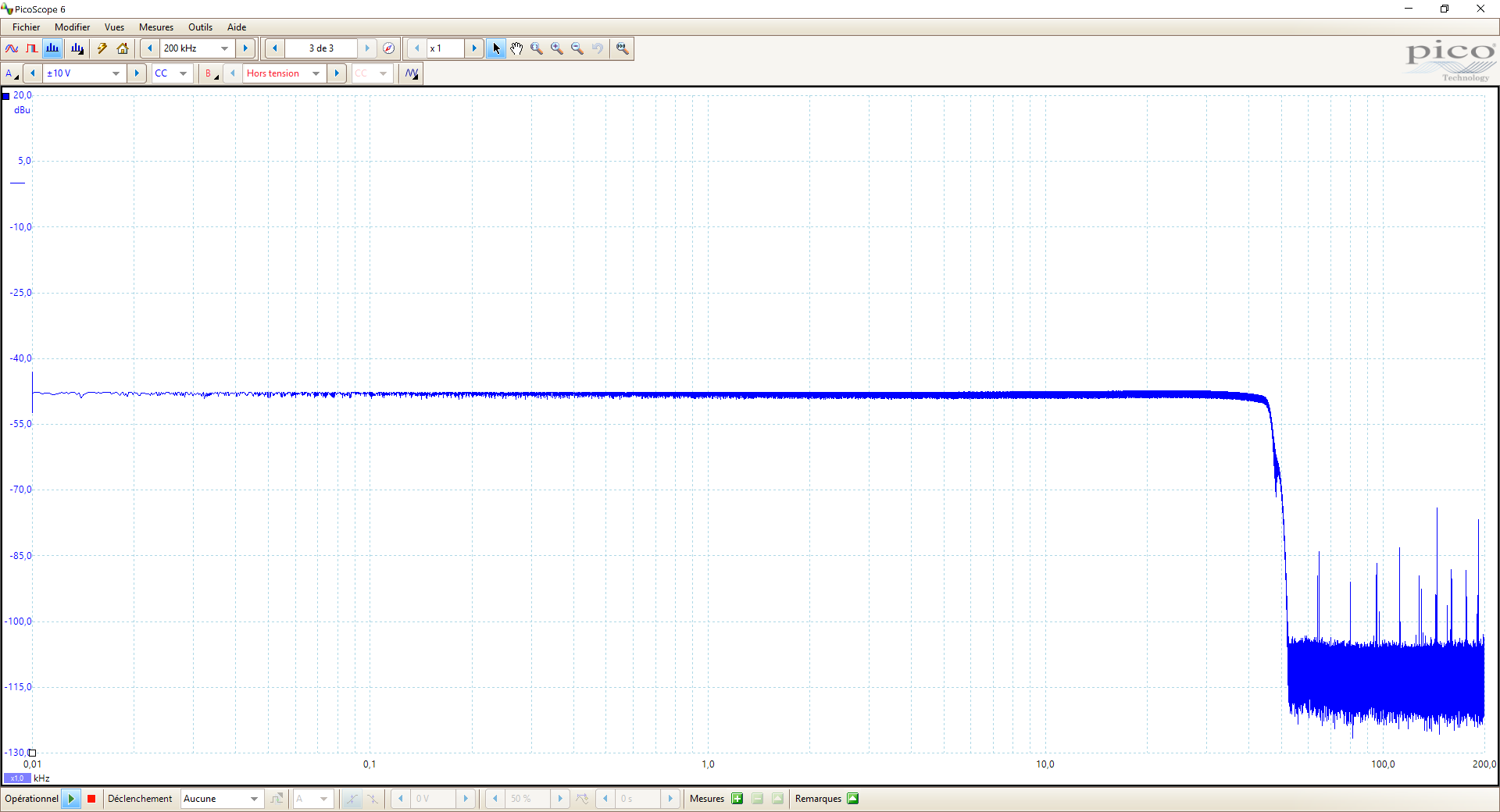Screen dimensions: 1500x812
Task: Open the Aide menu
Action: click(x=237, y=27)
